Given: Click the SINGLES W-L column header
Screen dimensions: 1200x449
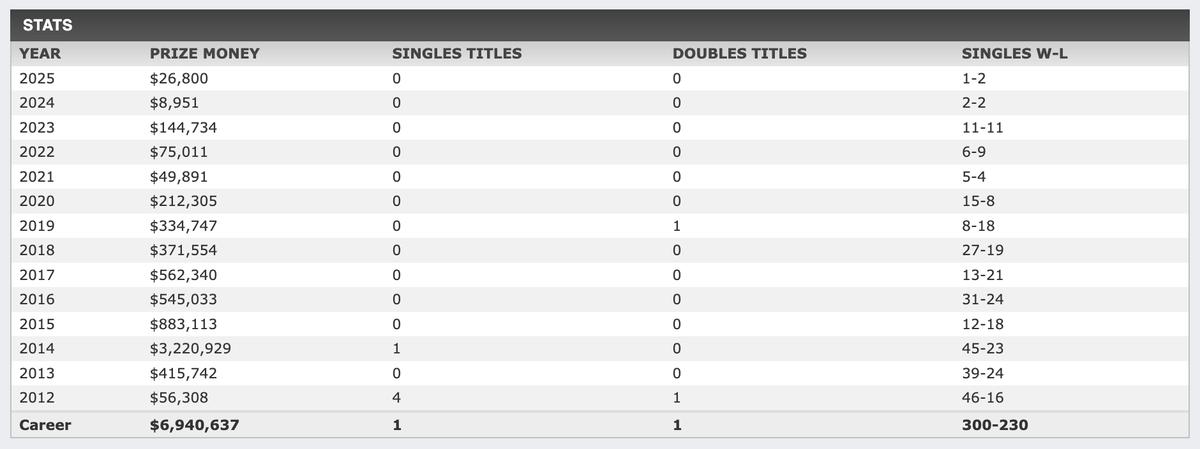Looking at the screenshot, I should coord(1014,54).
